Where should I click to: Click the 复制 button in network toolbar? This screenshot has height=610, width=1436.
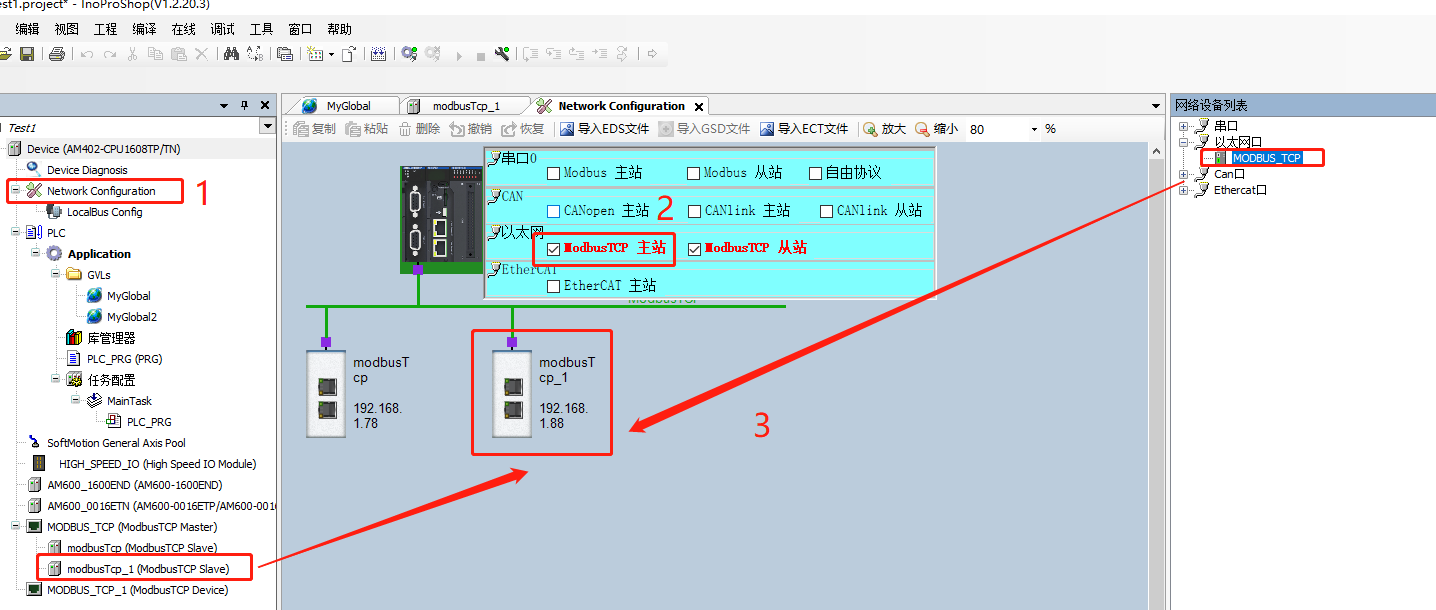coord(314,129)
